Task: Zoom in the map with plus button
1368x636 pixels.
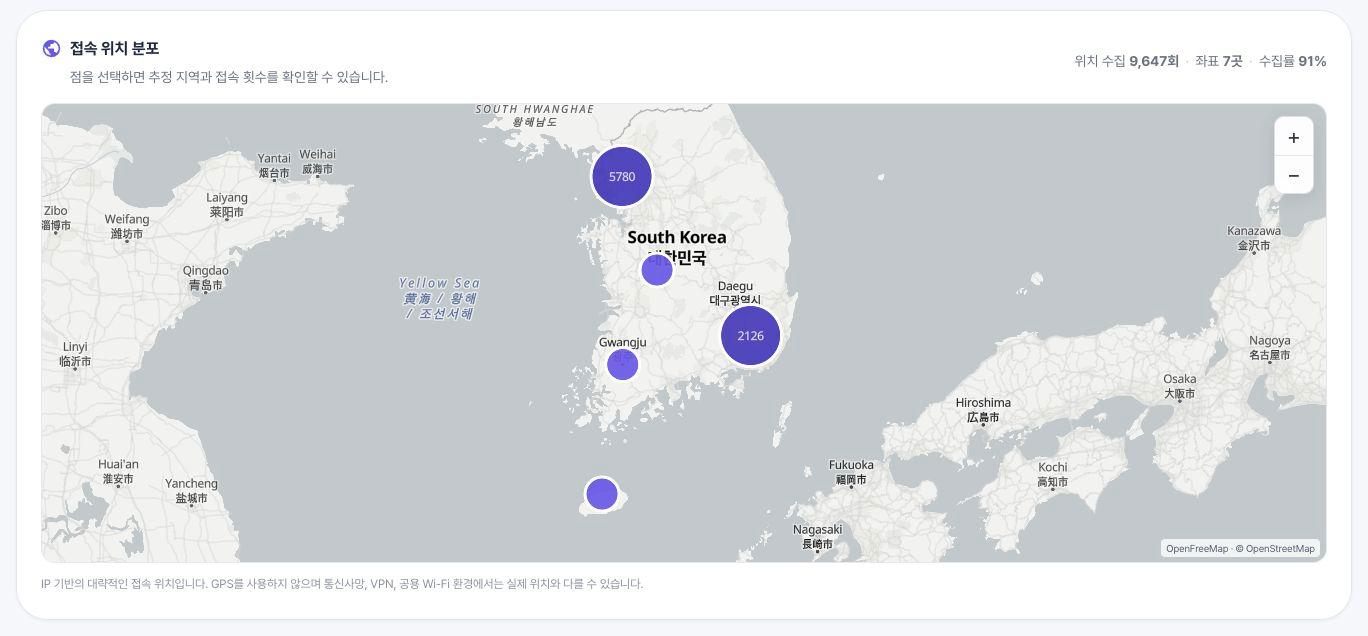Action: click(1293, 138)
